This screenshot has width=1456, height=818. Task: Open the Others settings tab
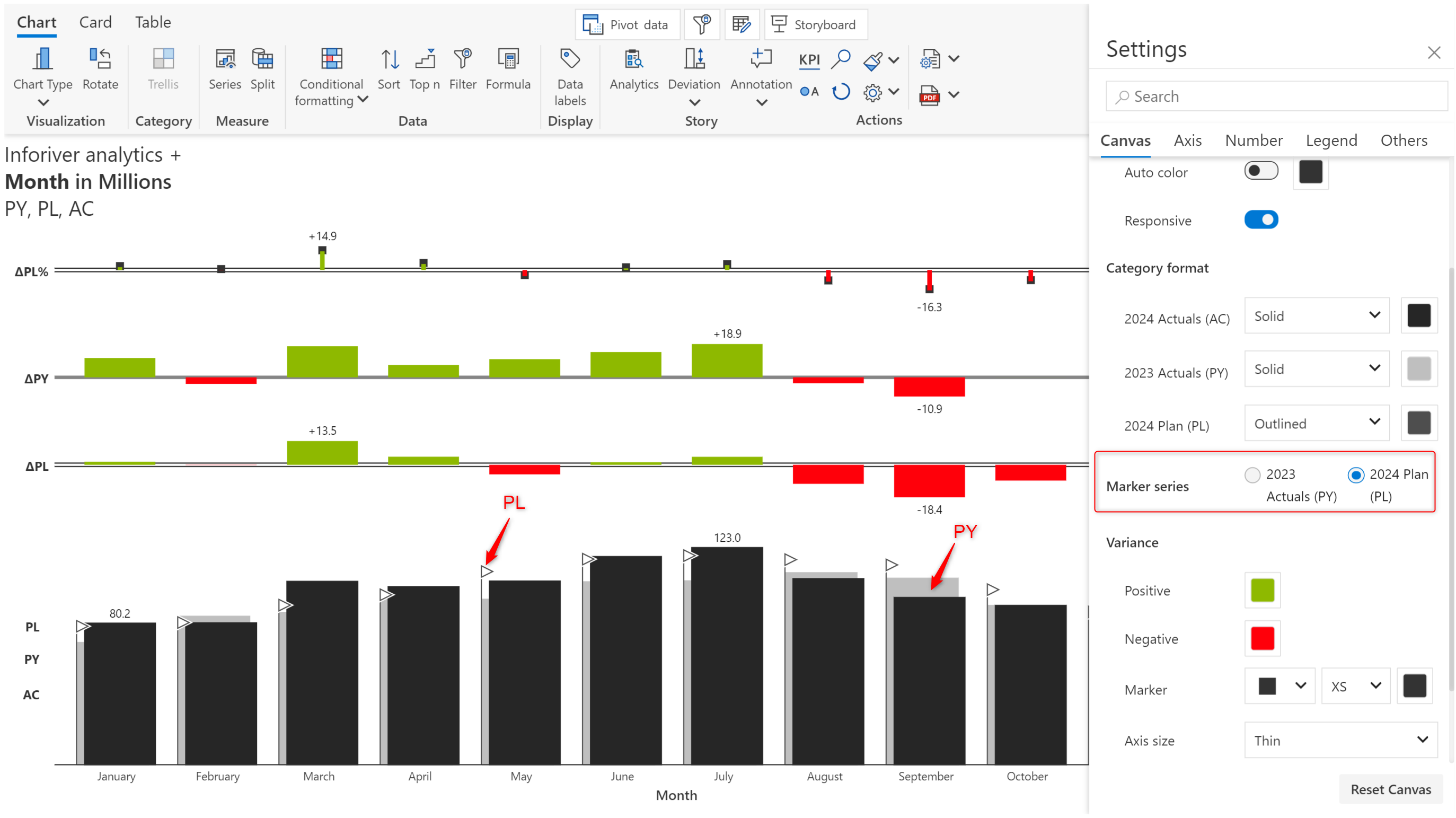point(1404,140)
